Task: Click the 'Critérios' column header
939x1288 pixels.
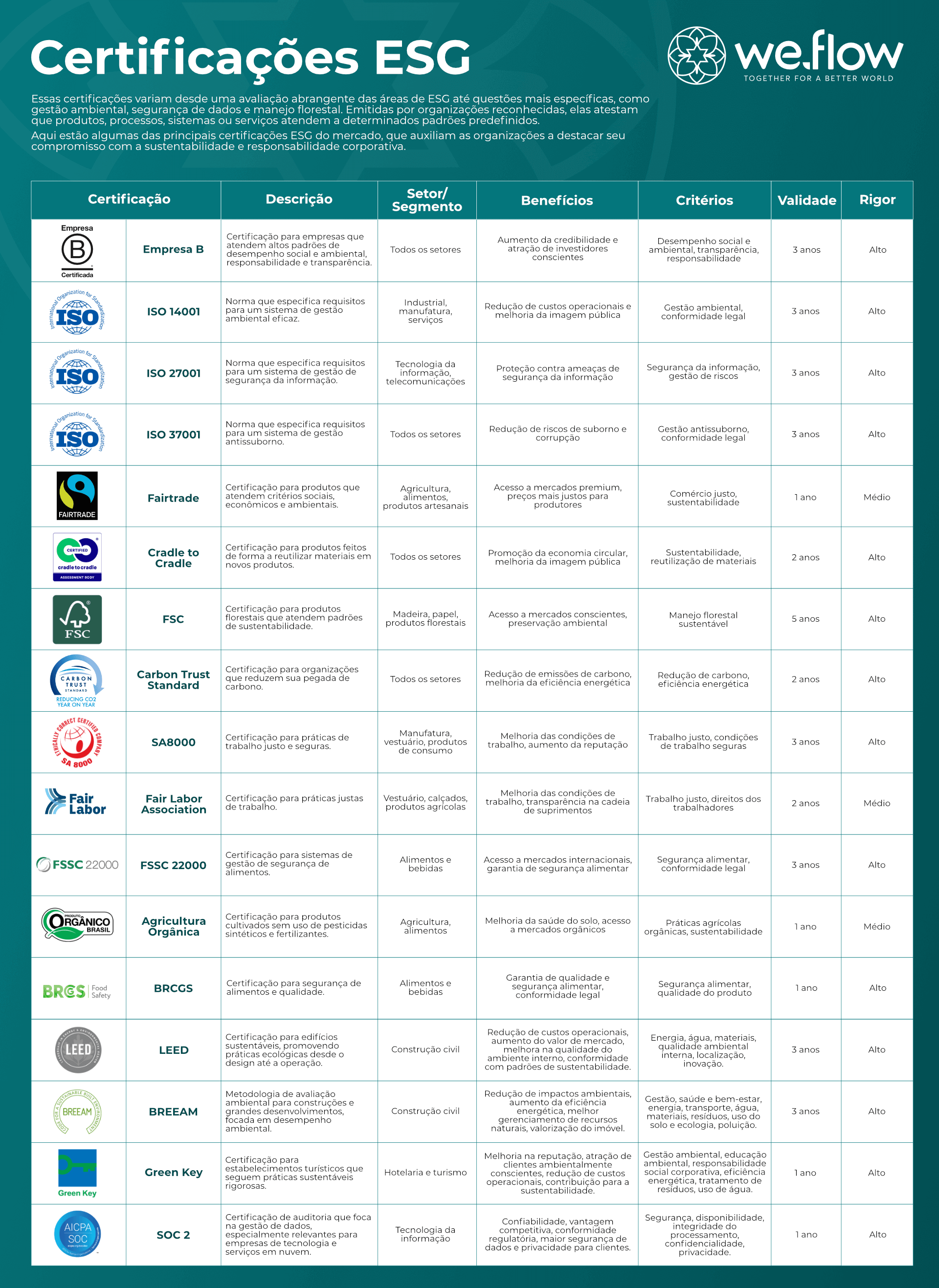Action: pyautogui.click(x=704, y=200)
